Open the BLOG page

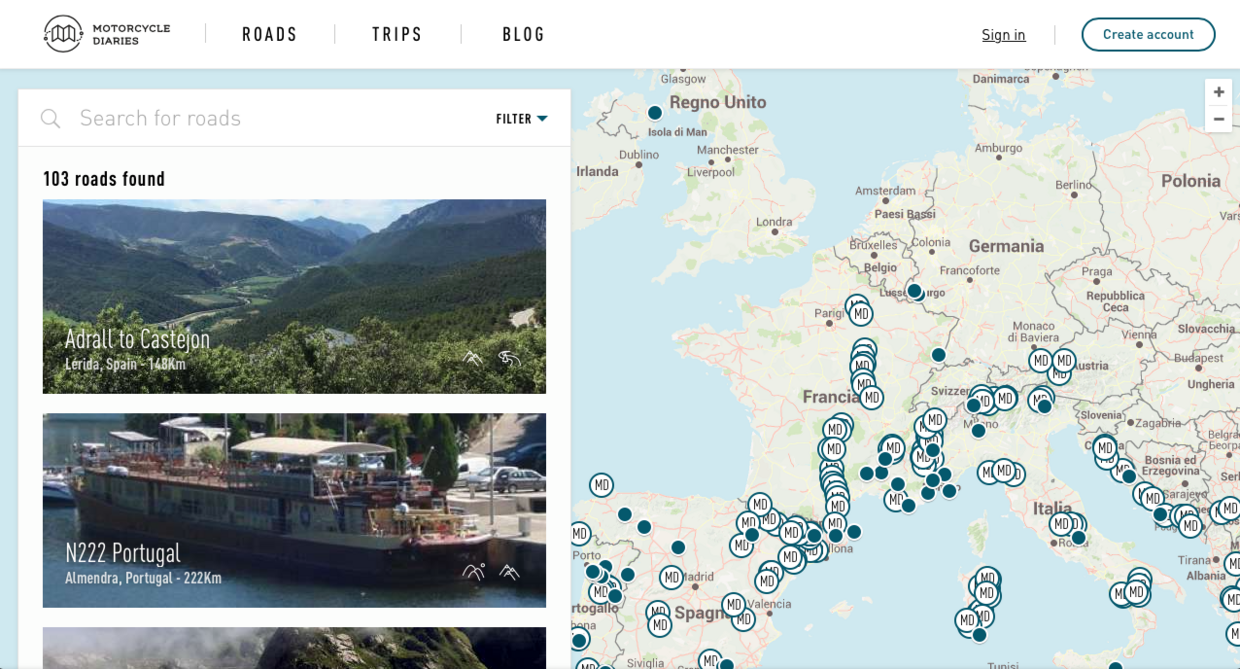[523, 34]
